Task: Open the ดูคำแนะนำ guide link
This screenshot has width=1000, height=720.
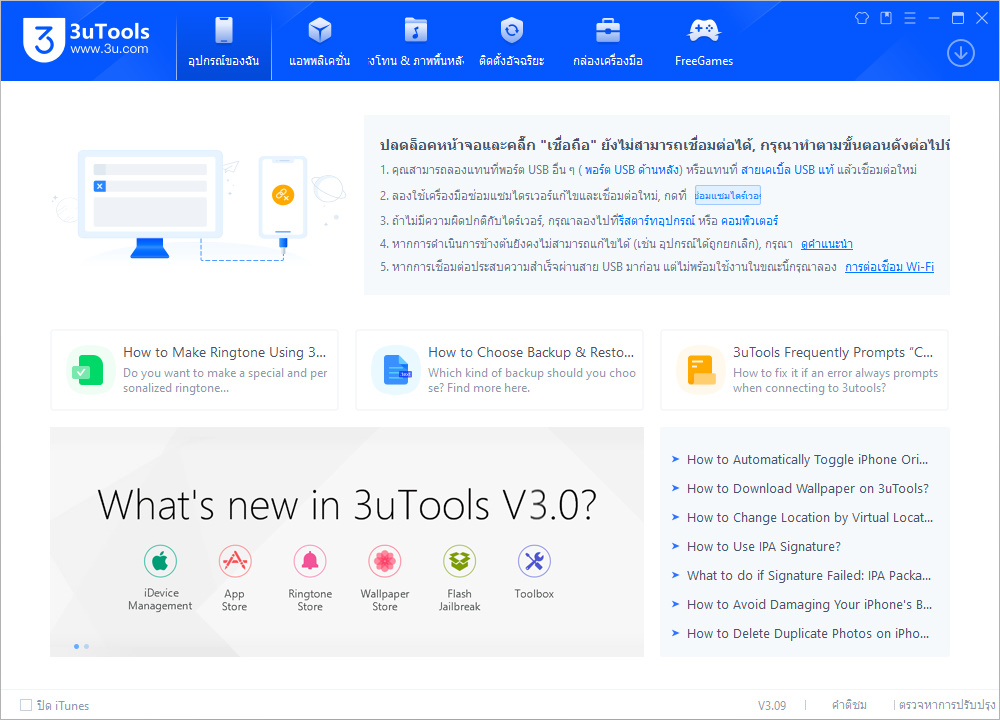Action: pos(827,244)
